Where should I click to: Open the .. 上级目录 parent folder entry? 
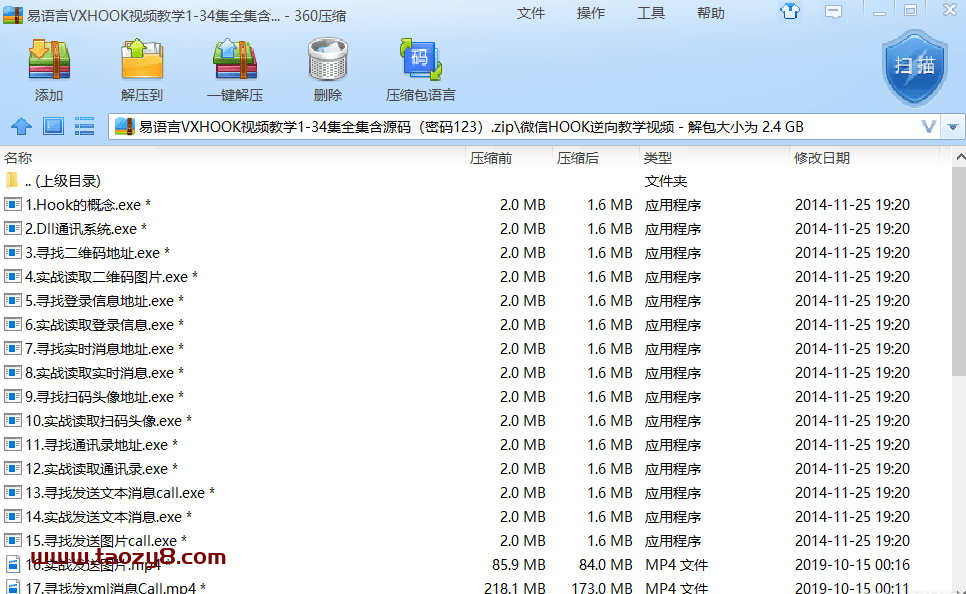60,180
